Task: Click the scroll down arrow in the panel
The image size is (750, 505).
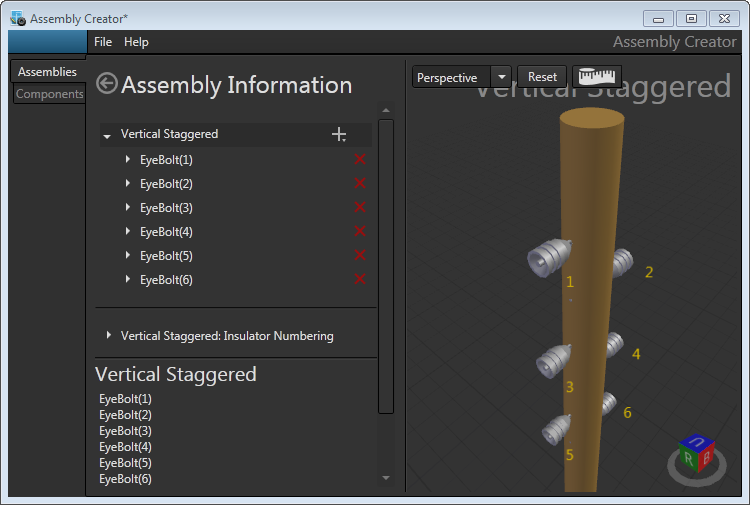Action: [x=386, y=478]
